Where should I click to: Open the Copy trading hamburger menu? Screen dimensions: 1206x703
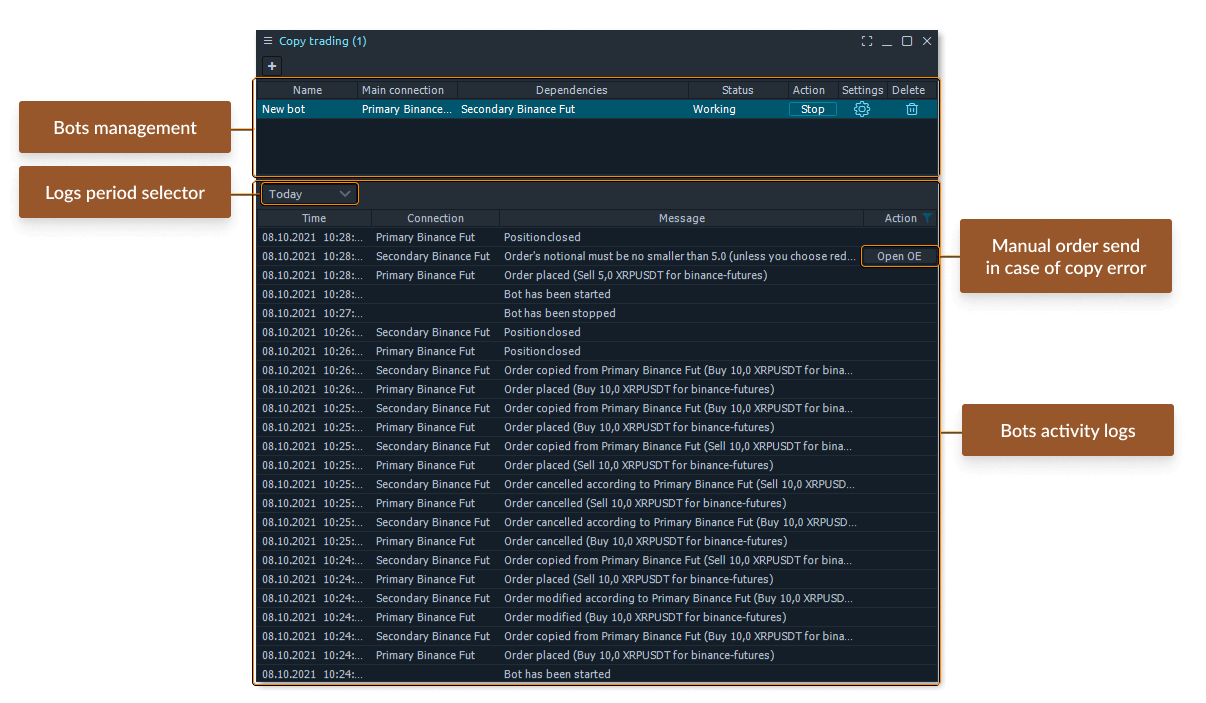click(x=267, y=41)
